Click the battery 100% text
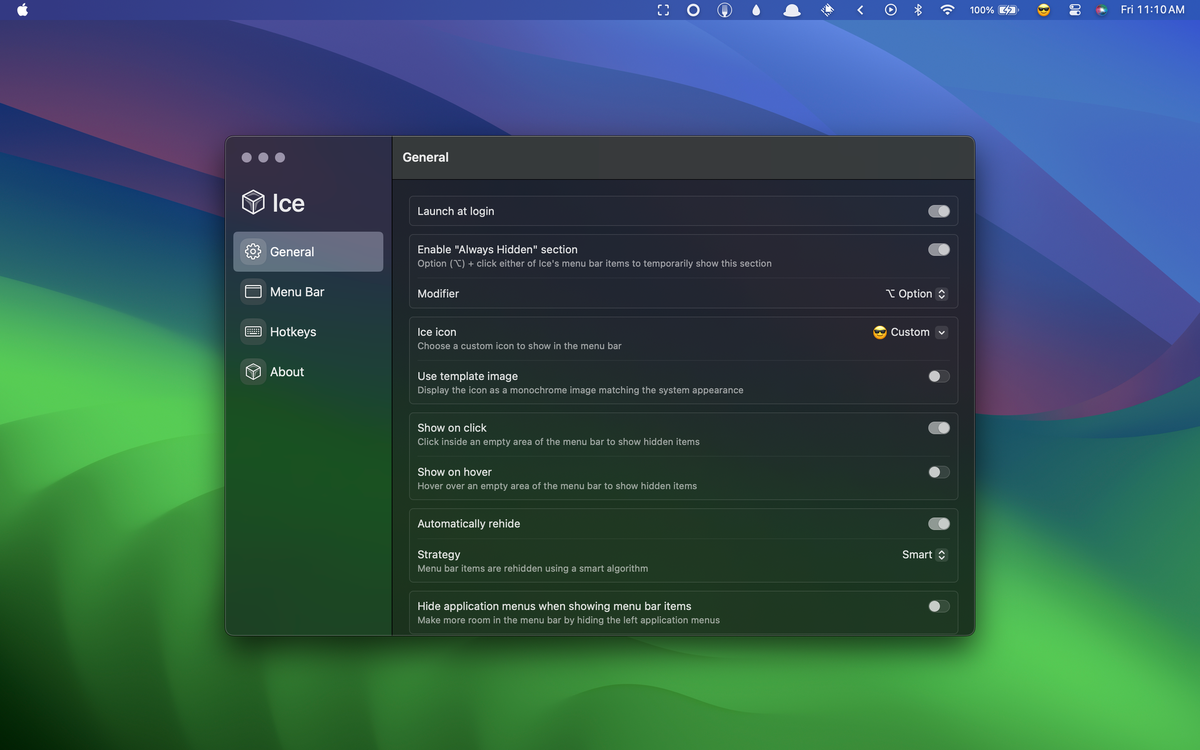The image size is (1200, 750). [x=981, y=10]
